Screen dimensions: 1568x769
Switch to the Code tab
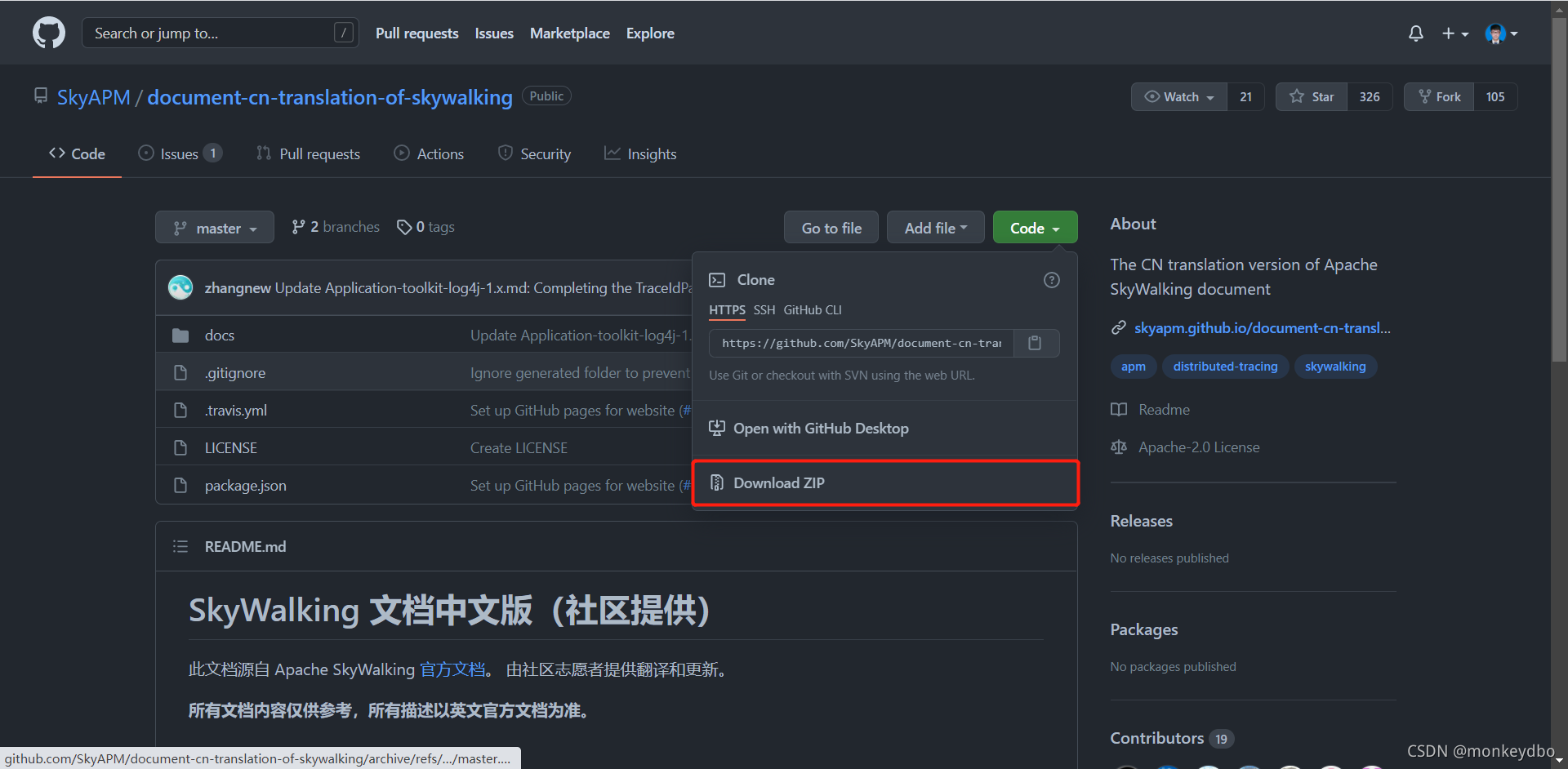pos(77,153)
